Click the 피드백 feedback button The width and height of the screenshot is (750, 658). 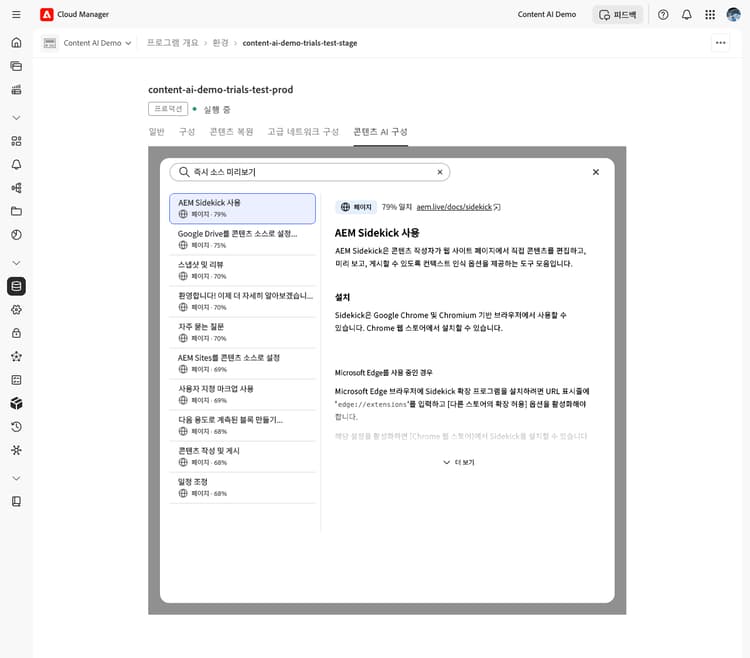click(618, 14)
